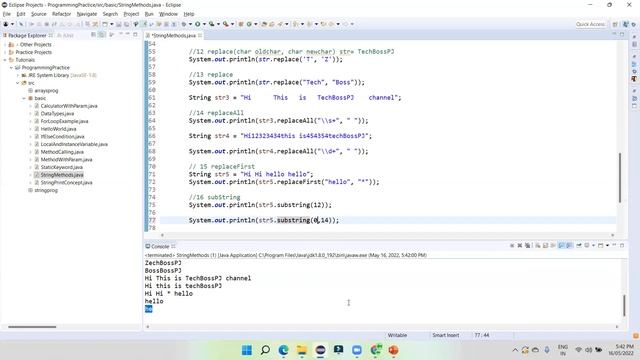
Task: Close the StringMethods.java editor tab
Action: click(x=200, y=36)
